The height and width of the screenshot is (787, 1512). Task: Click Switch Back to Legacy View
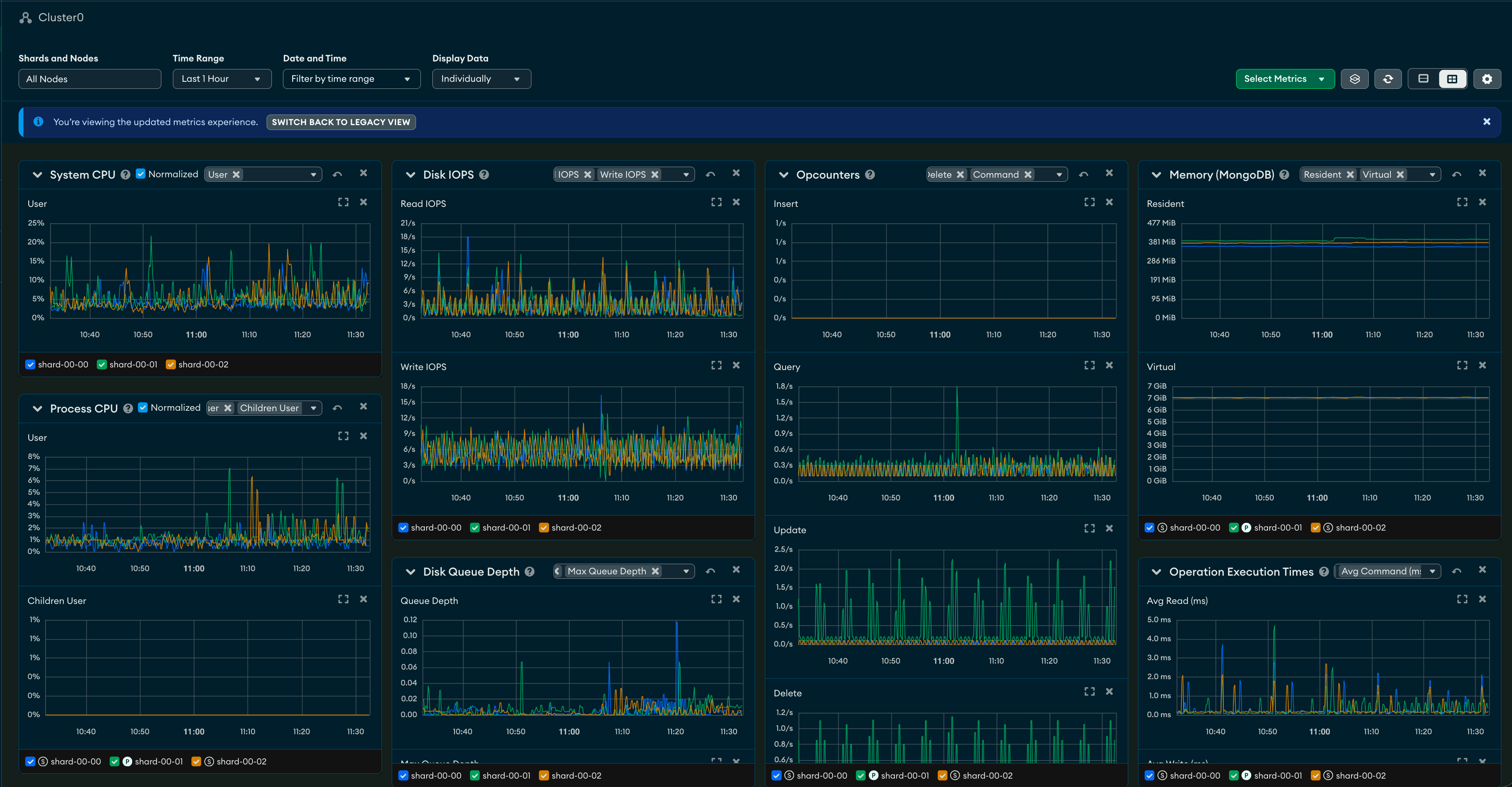[x=341, y=122]
